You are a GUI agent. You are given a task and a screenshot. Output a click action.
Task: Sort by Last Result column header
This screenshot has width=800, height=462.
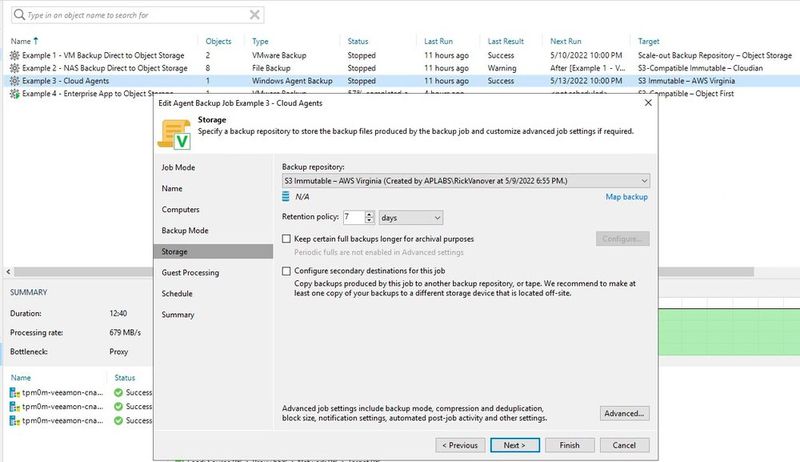pyautogui.click(x=506, y=41)
